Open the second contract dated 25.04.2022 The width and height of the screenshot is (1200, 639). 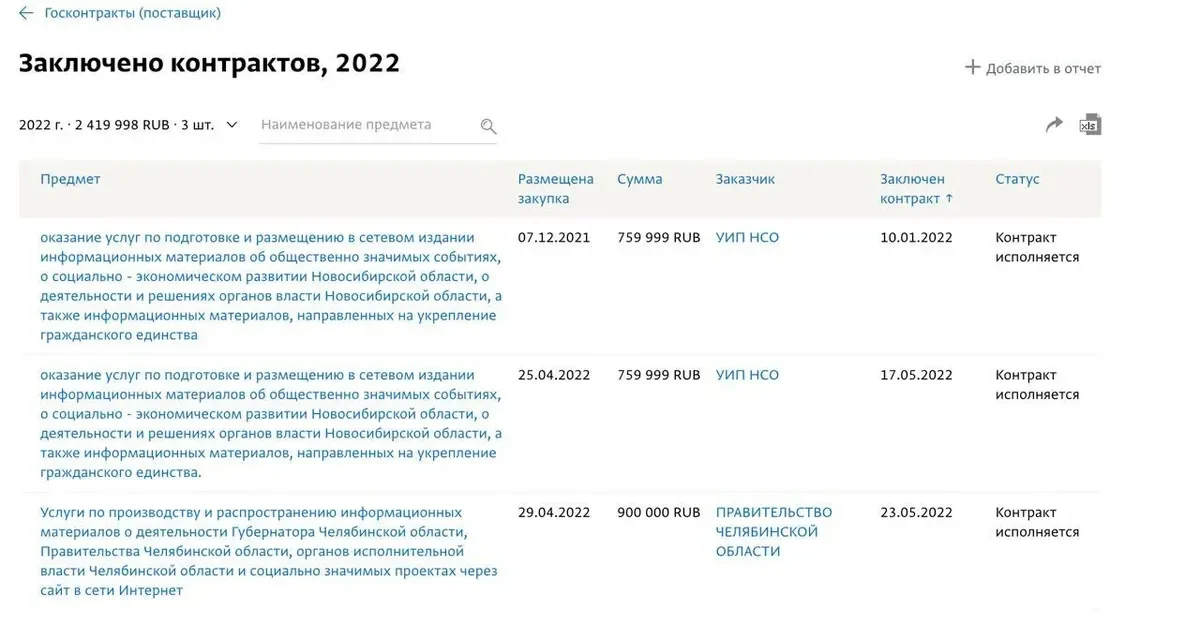(270, 424)
